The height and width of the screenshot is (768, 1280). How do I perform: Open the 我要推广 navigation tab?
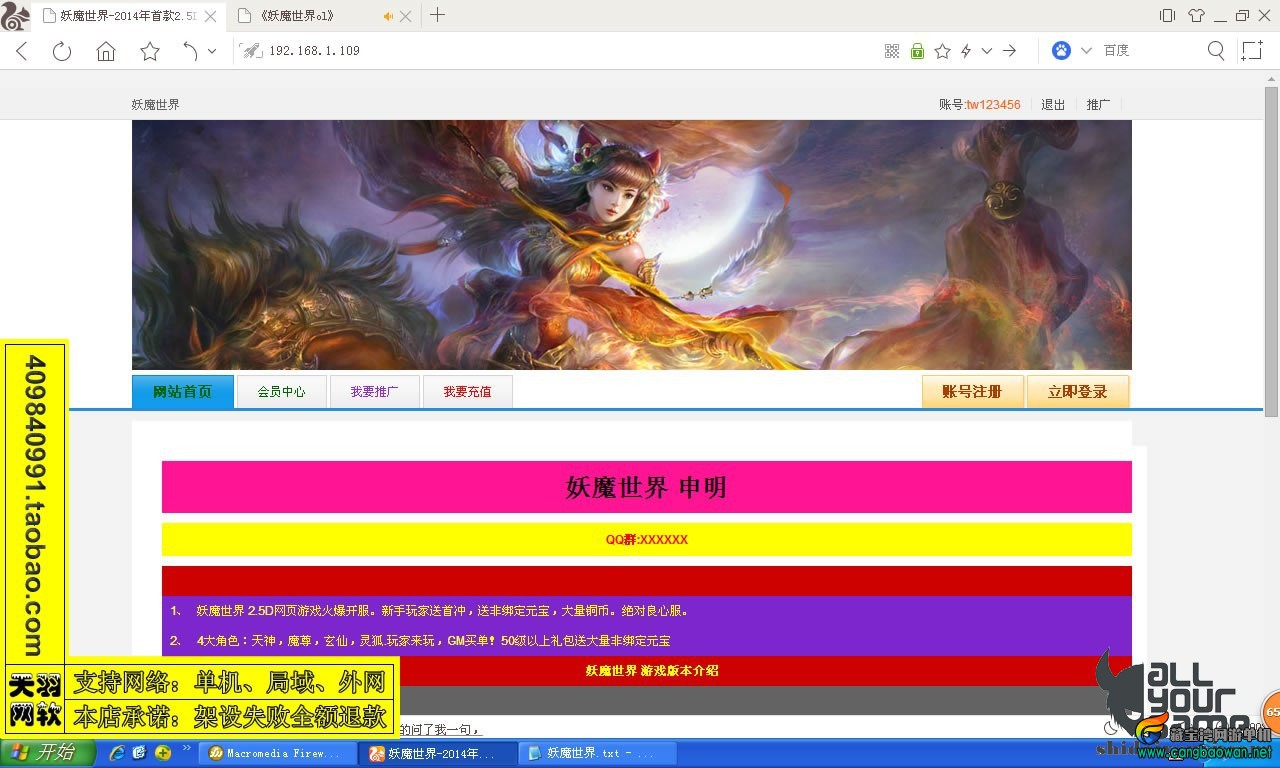pos(375,392)
